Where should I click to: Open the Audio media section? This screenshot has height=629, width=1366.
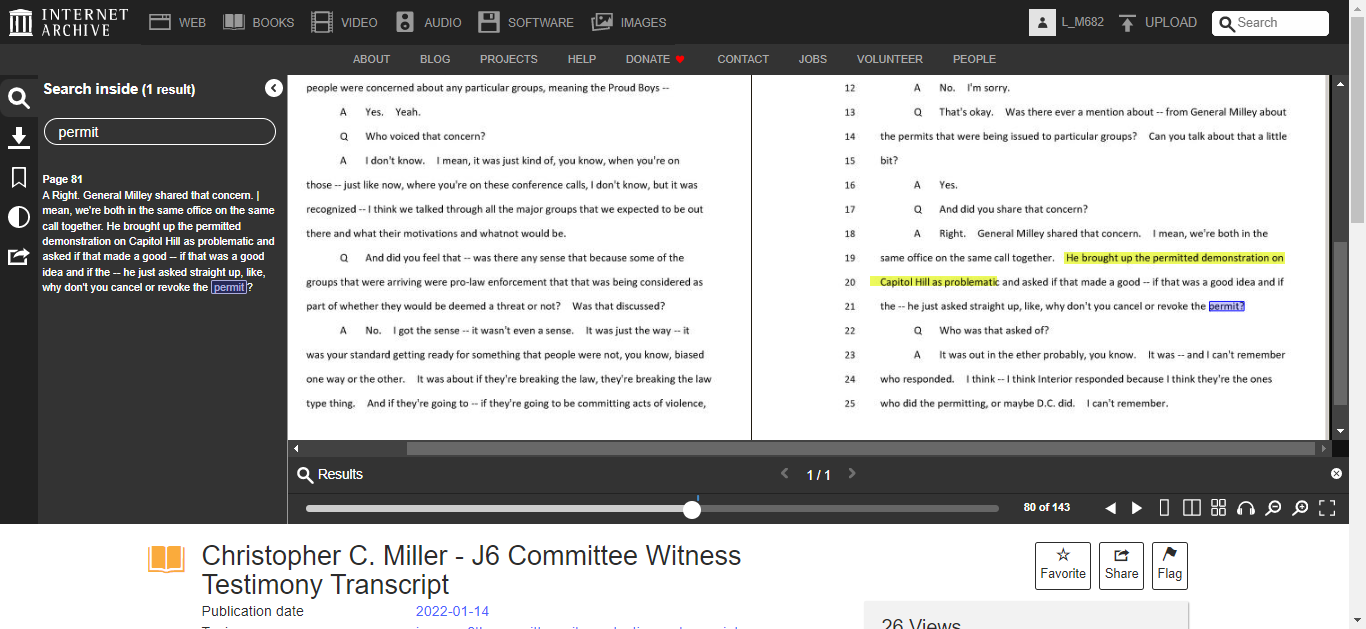click(428, 22)
